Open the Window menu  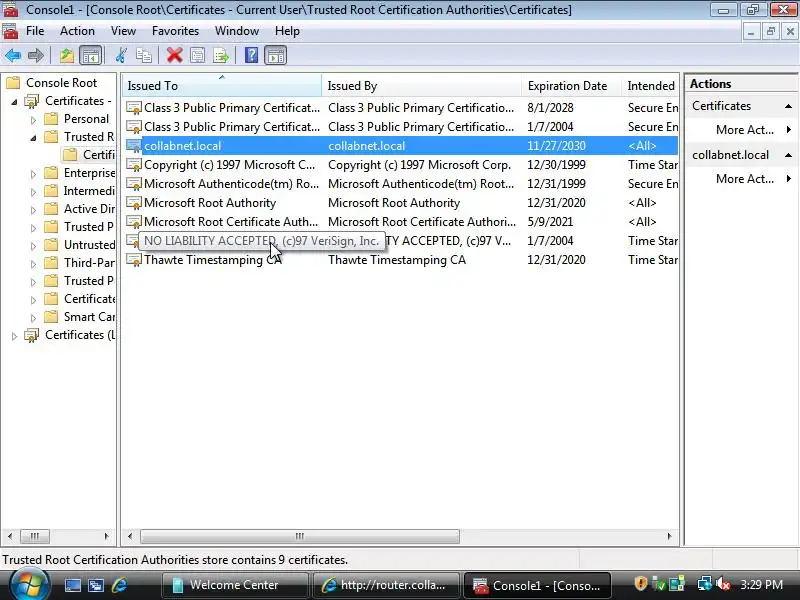tap(237, 31)
